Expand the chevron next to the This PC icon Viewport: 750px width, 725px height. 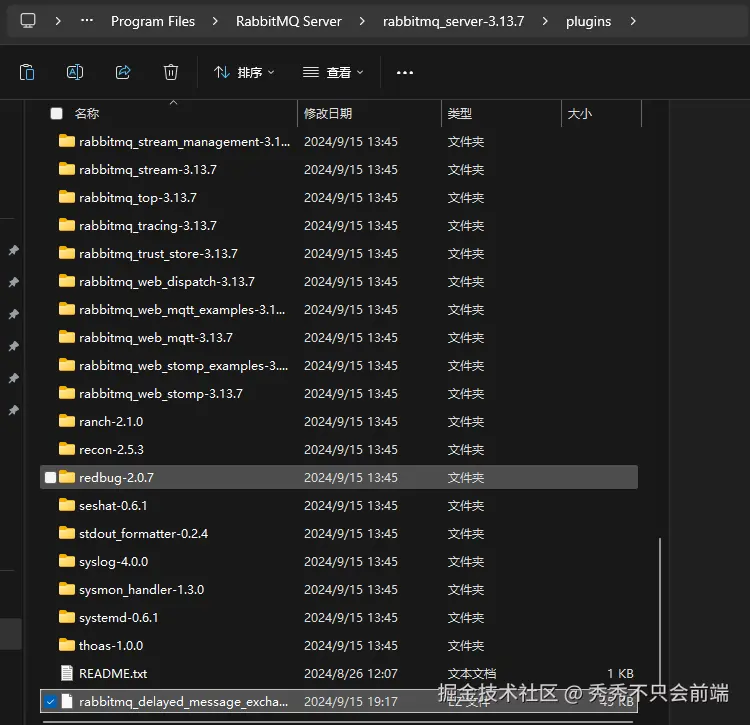(58, 21)
